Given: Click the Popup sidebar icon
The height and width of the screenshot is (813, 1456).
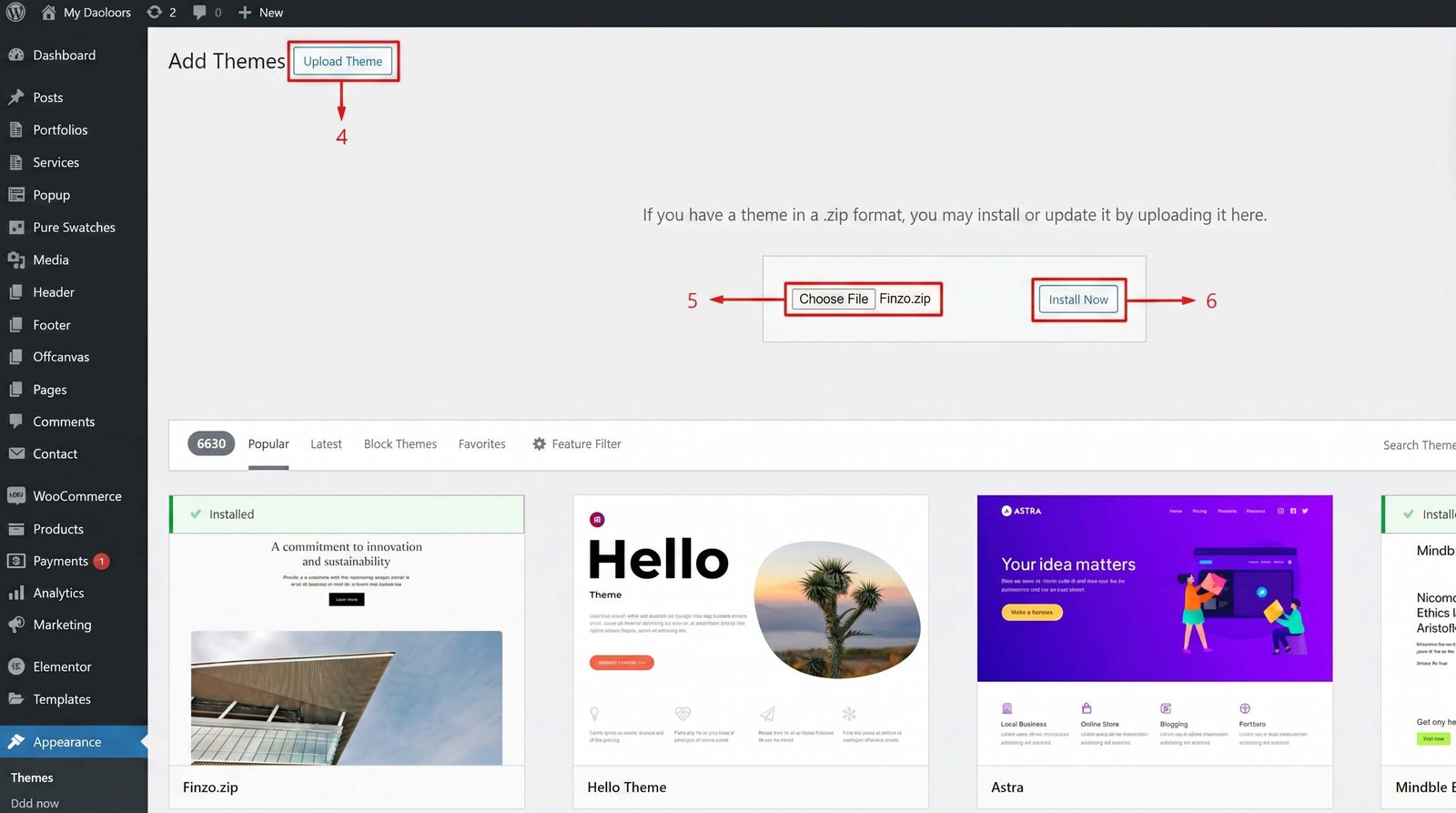Looking at the screenshot, I should click(15, 195).
